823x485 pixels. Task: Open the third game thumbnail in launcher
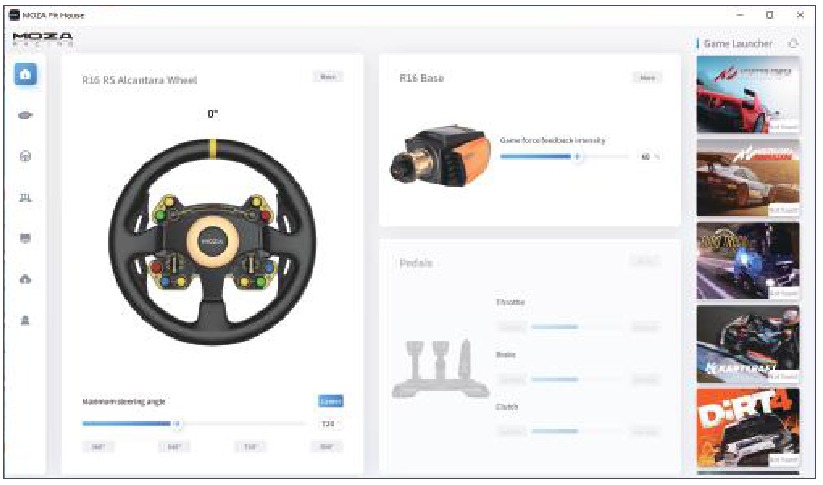tap(748, 260)
